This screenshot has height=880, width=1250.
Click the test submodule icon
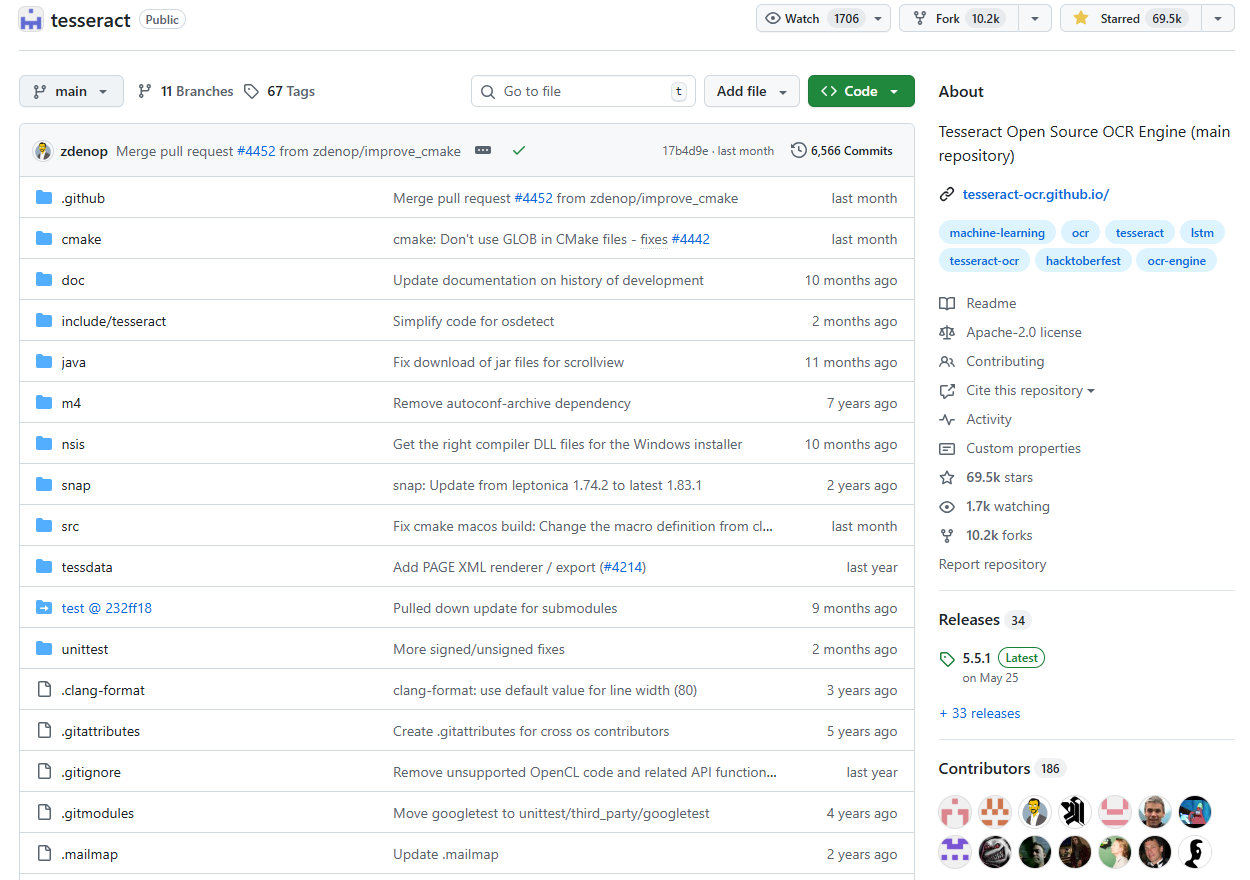pos(44,608)
